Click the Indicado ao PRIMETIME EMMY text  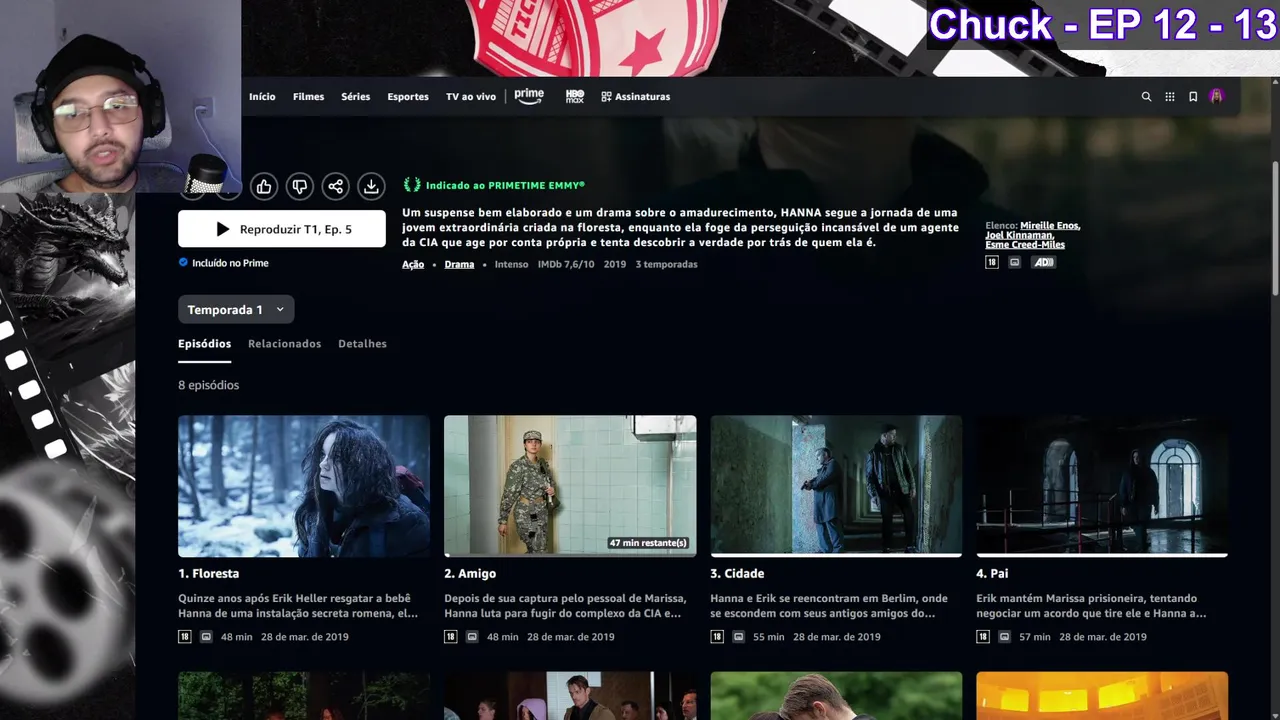(x=505, y=186)
